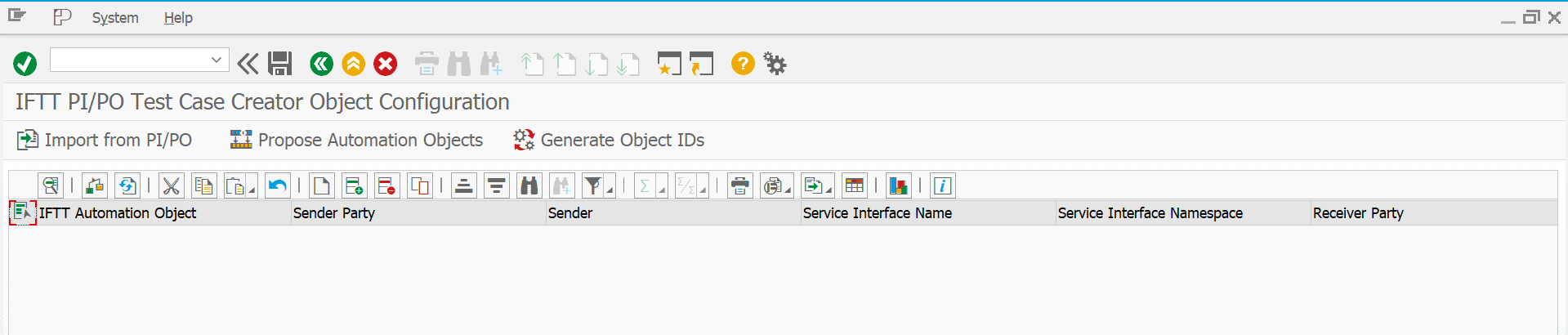Click Generate Object IDs button
The image size is (1568, 335).
pos(609,141)
